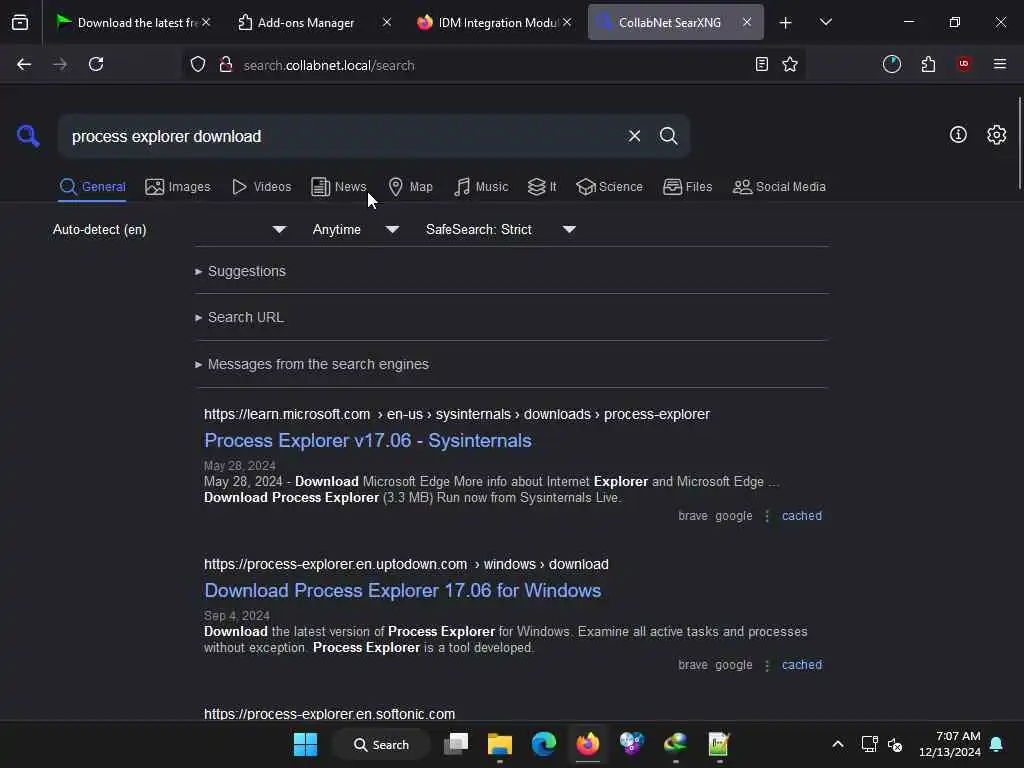
Task: Select the Social Media search category
Action: 778,187
